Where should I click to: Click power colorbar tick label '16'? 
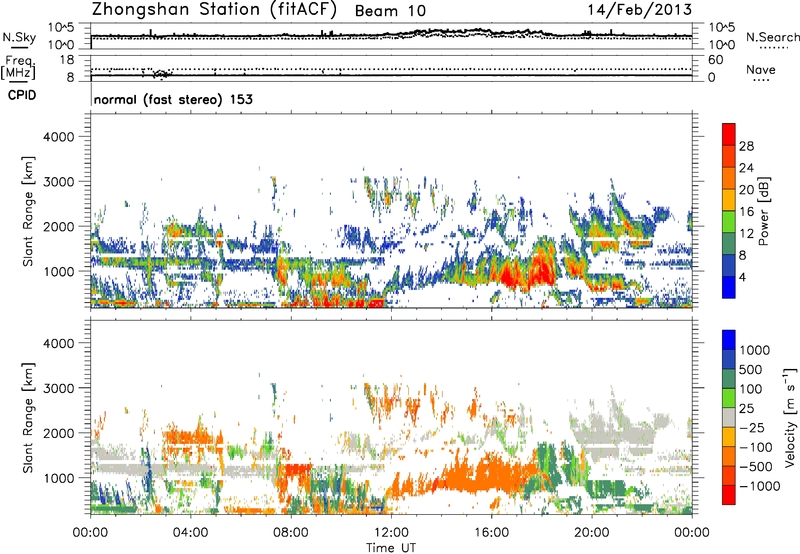point(746,212)
